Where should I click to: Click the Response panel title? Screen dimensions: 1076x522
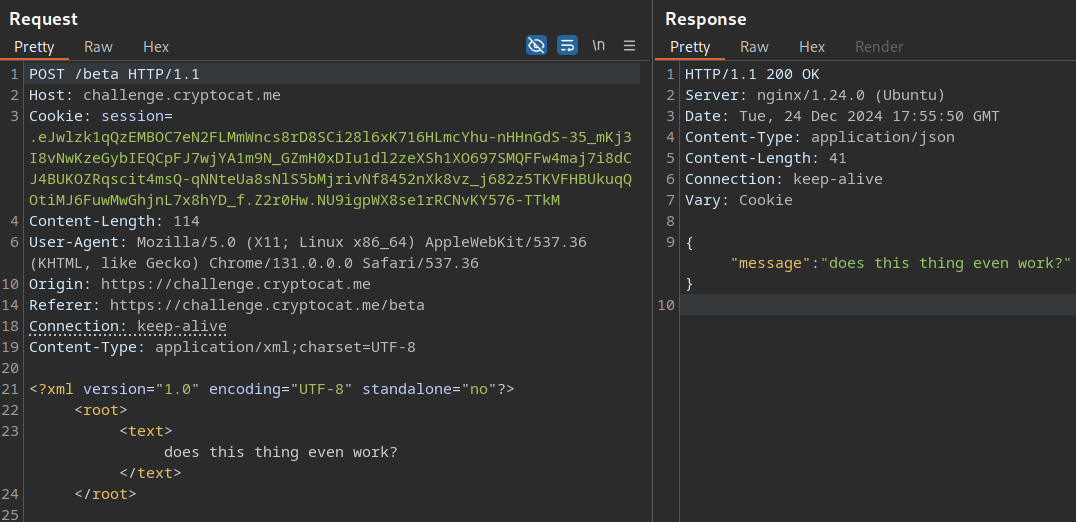pos(705,19)
